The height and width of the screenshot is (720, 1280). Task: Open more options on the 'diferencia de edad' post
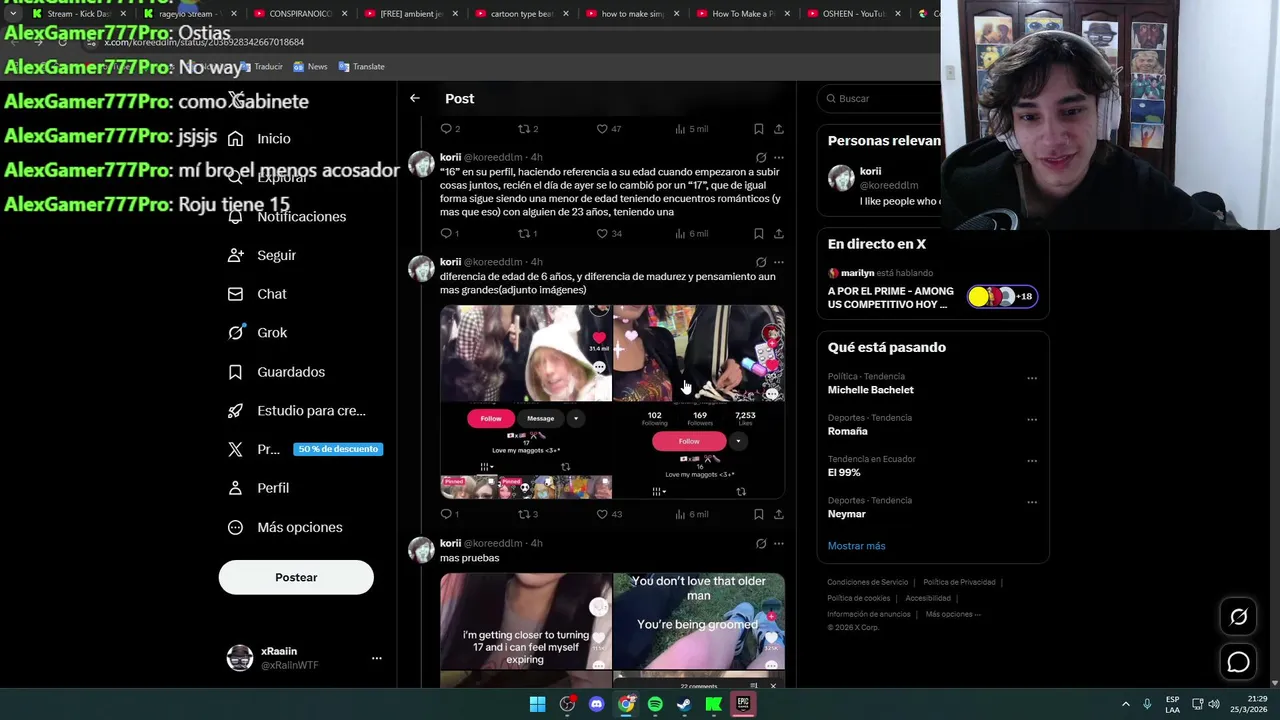click(x=779, y=262)
